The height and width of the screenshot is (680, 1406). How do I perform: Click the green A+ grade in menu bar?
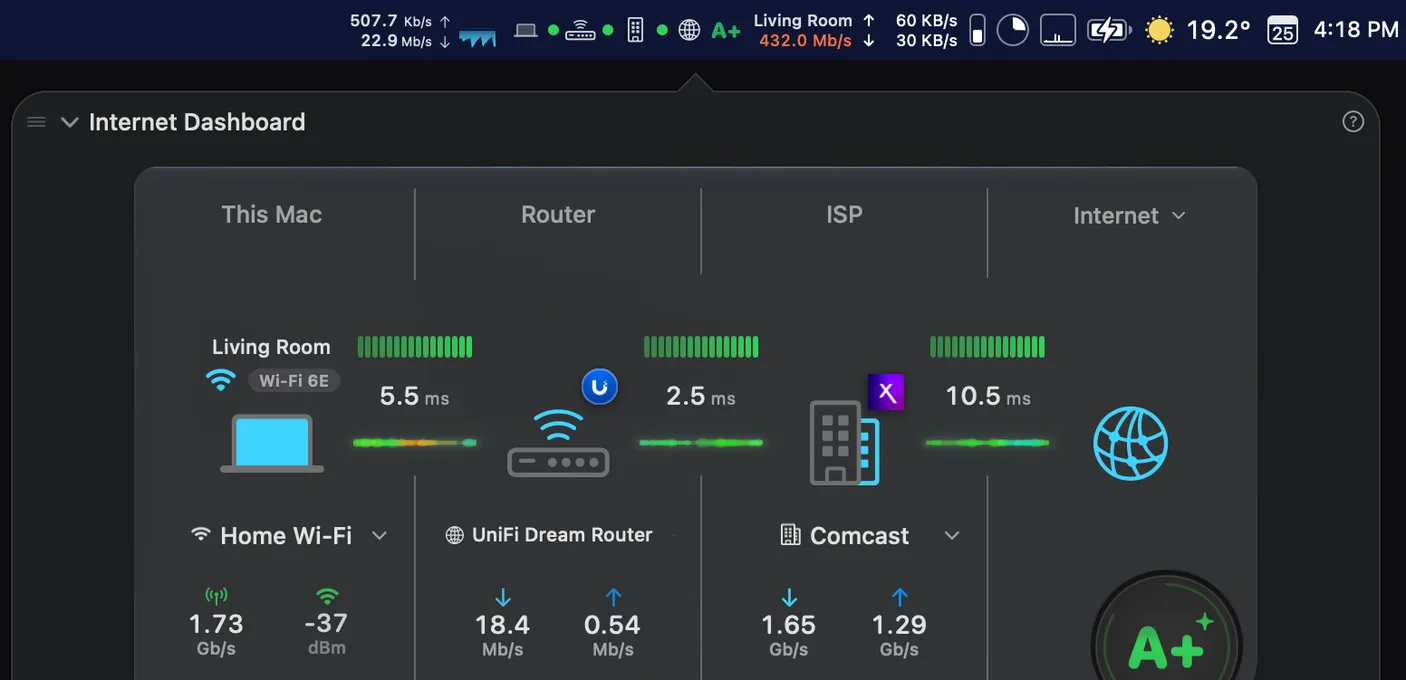[726, 30]
